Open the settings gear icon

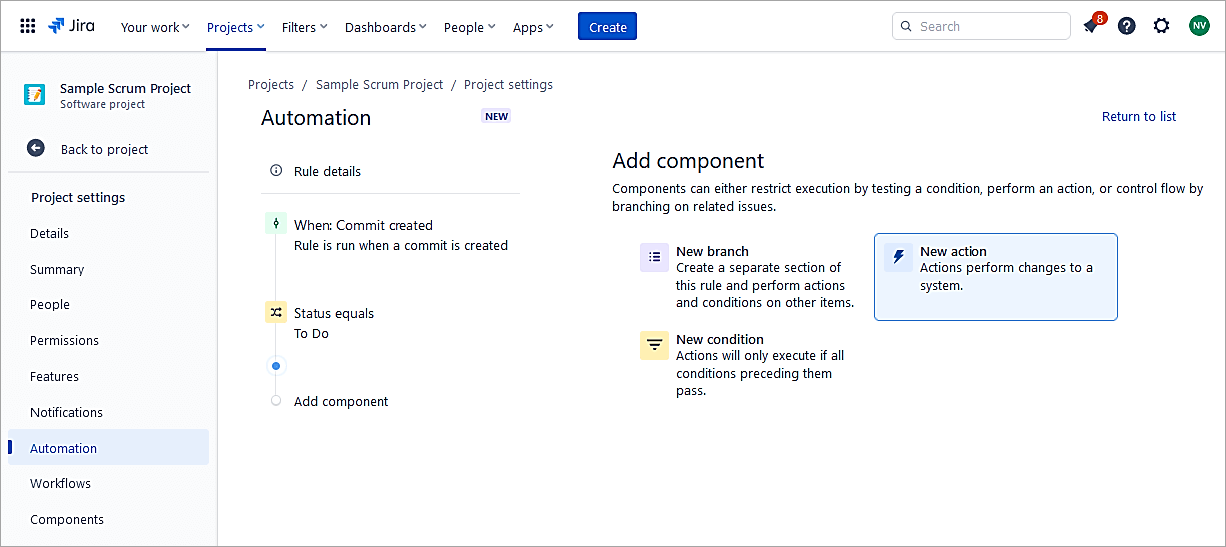pos(1161,27)
